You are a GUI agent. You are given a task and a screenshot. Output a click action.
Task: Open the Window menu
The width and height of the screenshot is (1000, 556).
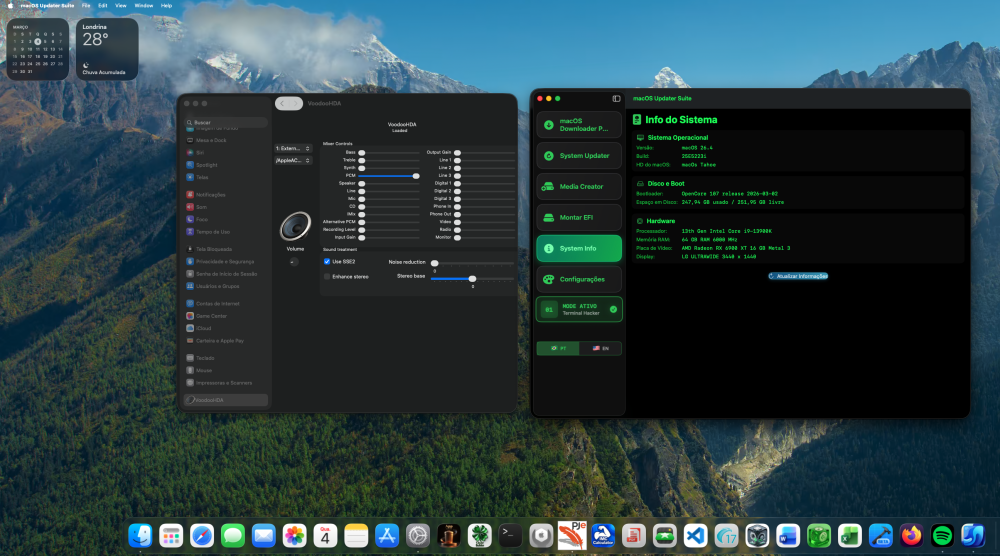click(143, 5)
